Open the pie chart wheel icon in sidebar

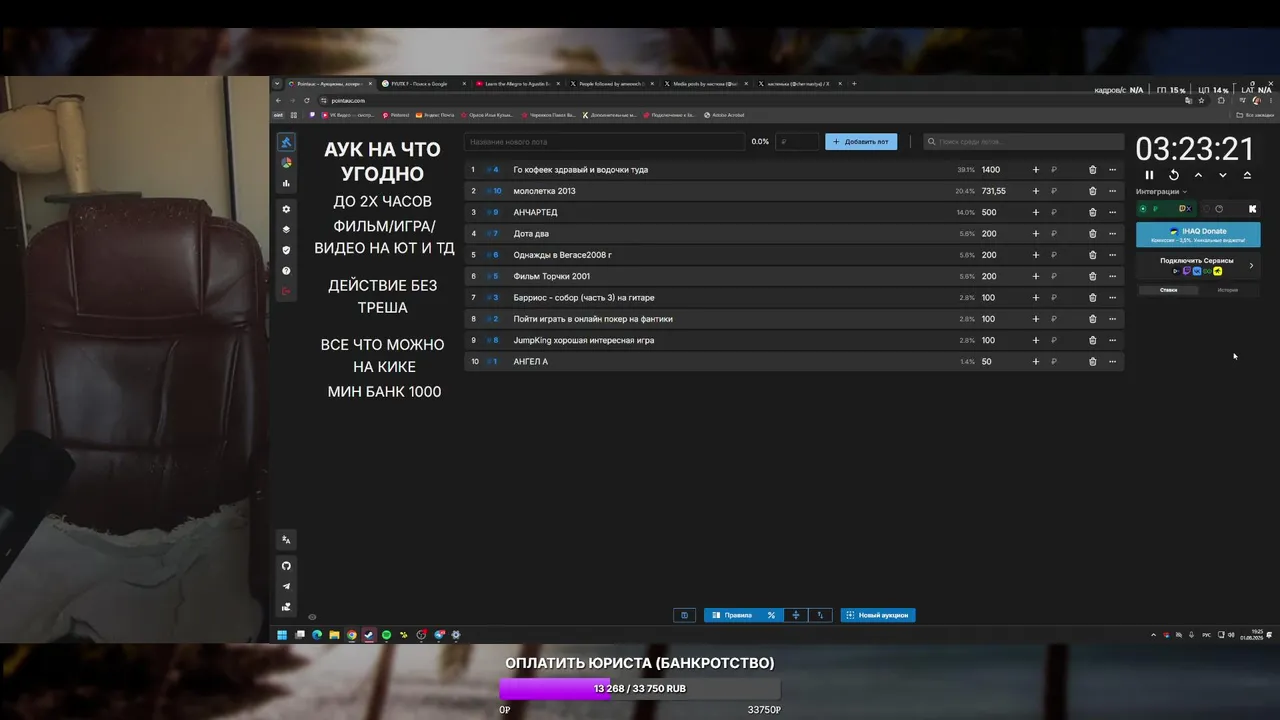(286, 163)
